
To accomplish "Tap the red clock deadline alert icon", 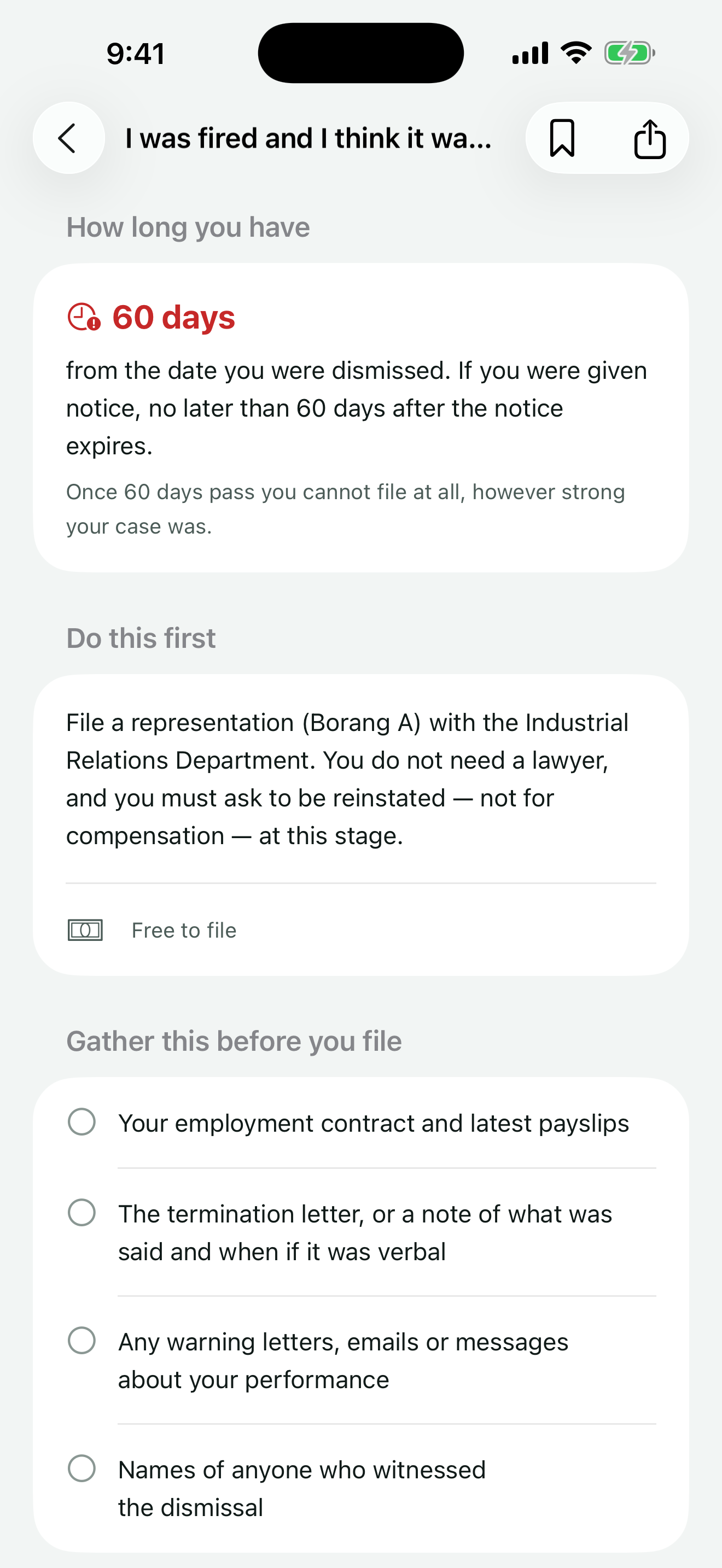I will (83, 317).
